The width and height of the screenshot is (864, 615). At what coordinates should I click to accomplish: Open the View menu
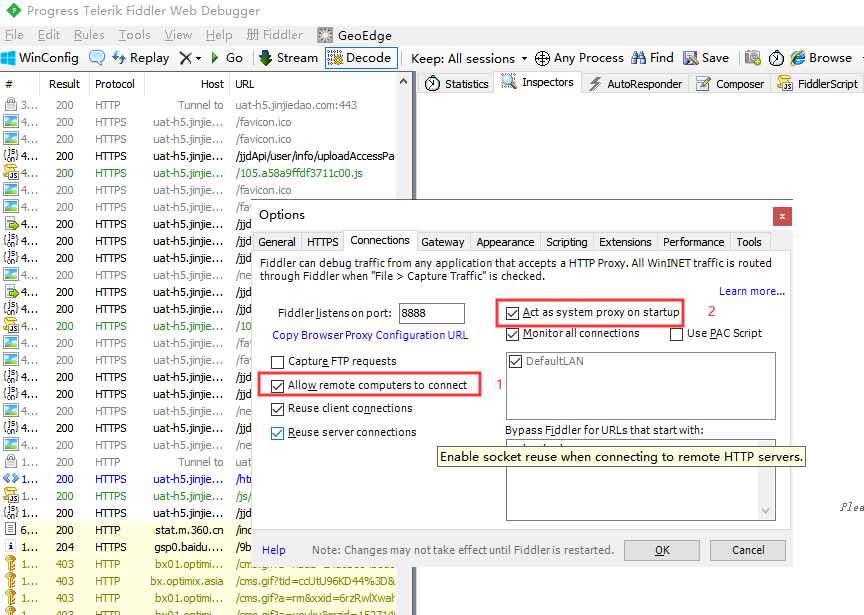pos(178,35)
